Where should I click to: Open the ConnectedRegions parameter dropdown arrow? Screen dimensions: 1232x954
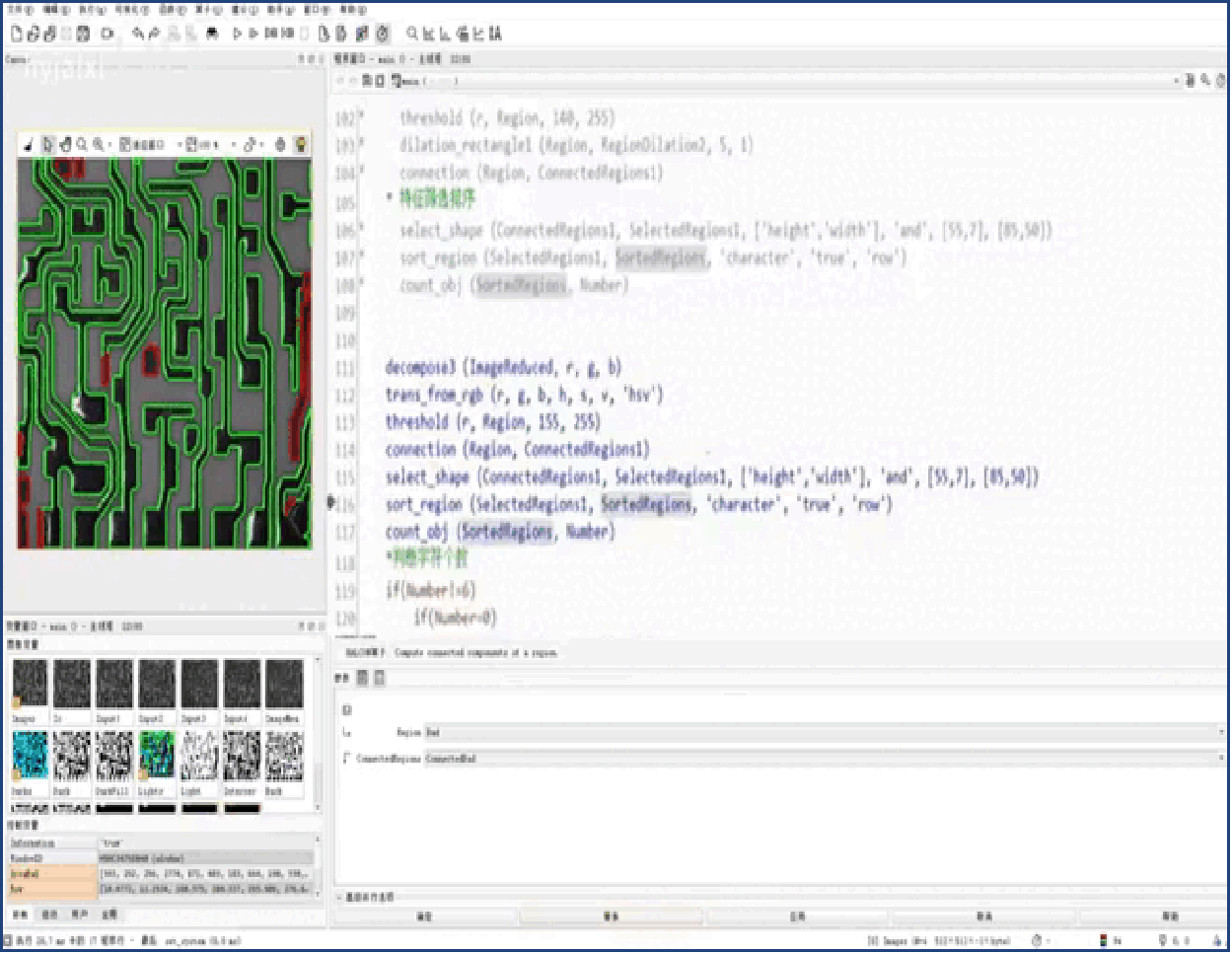coord(1220,759)
